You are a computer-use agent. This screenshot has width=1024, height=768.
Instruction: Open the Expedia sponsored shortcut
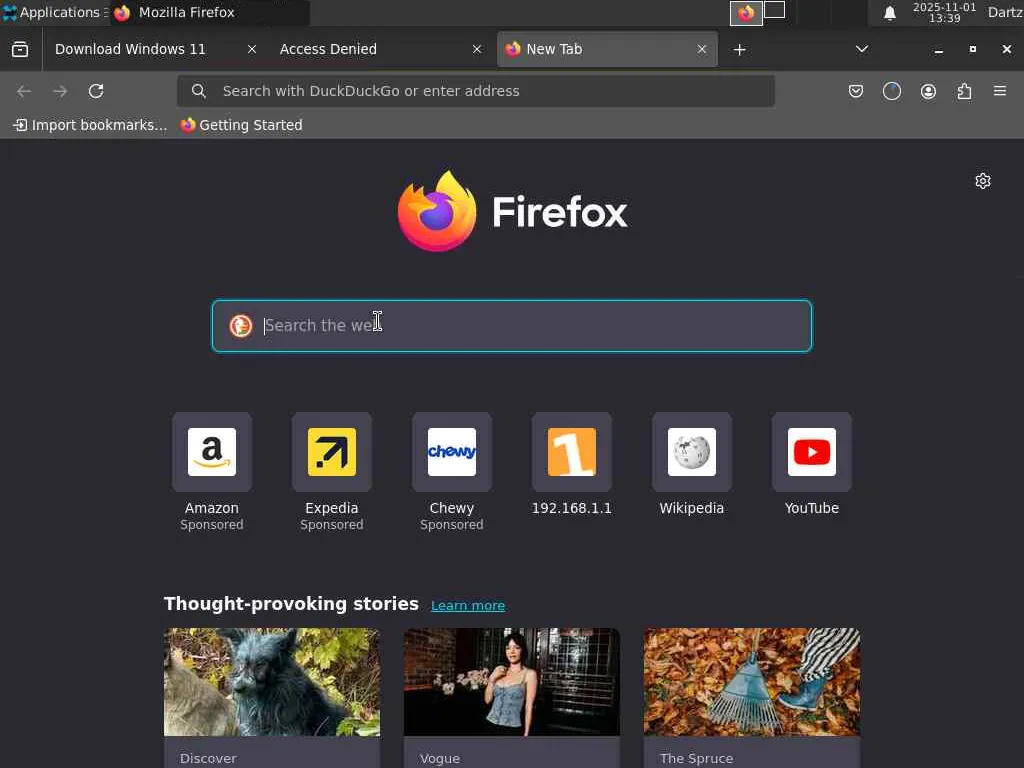tap(332, 452)
